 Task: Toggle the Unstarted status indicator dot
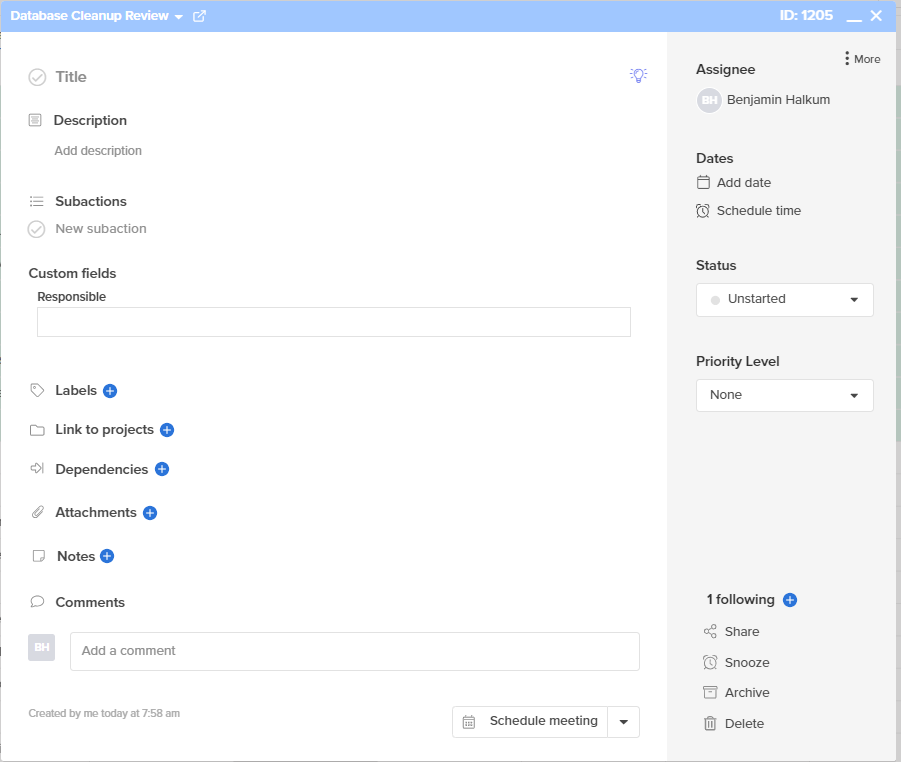click(x=714, y=299)
